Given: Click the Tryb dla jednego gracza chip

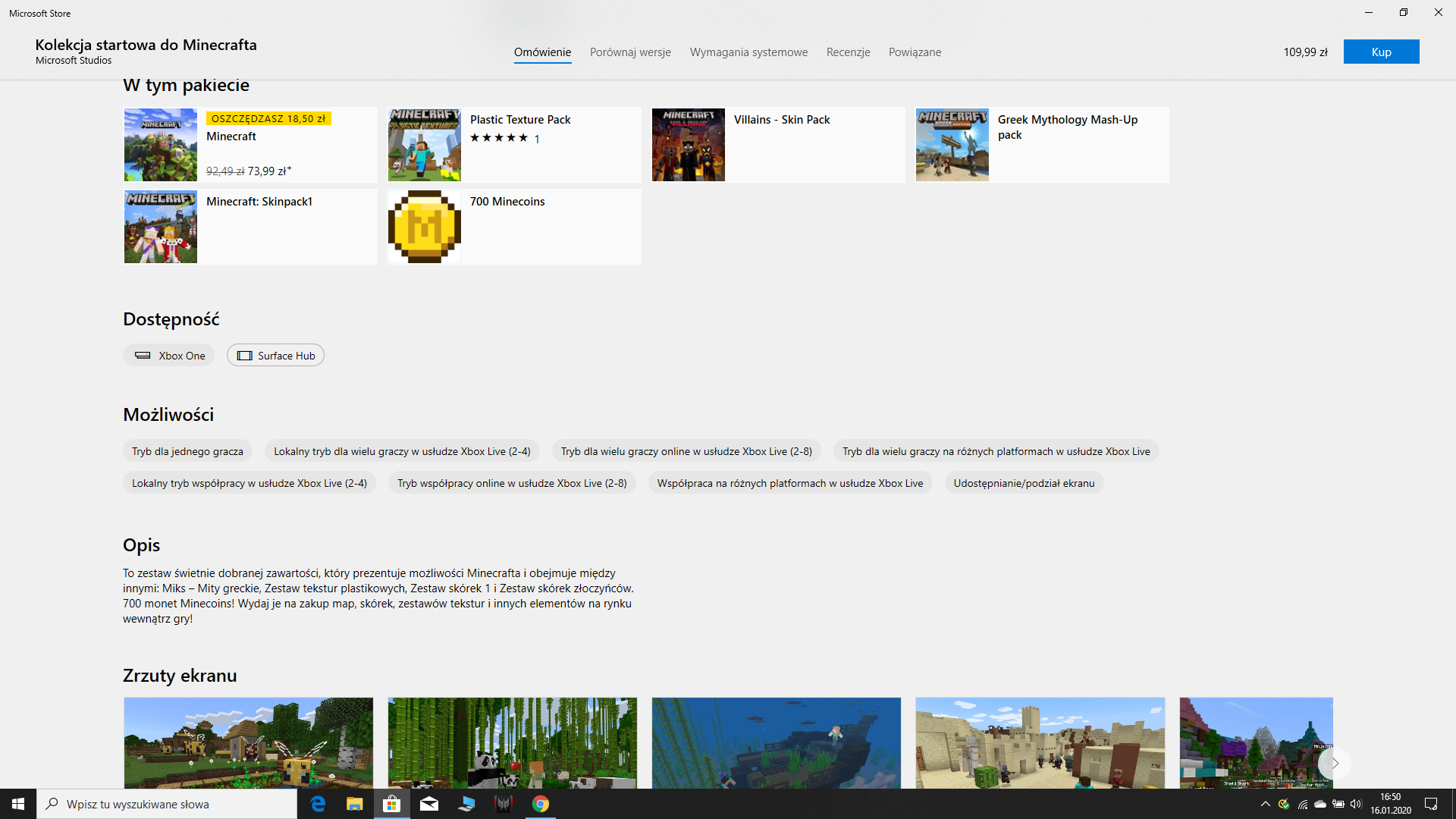Looking at the screenshot, I should (x=187, y=451).
